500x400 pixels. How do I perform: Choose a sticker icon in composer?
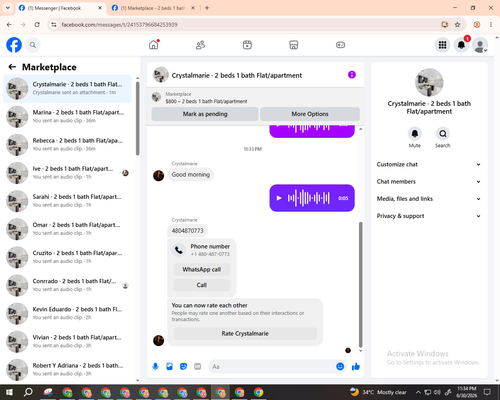pos(183,367)
